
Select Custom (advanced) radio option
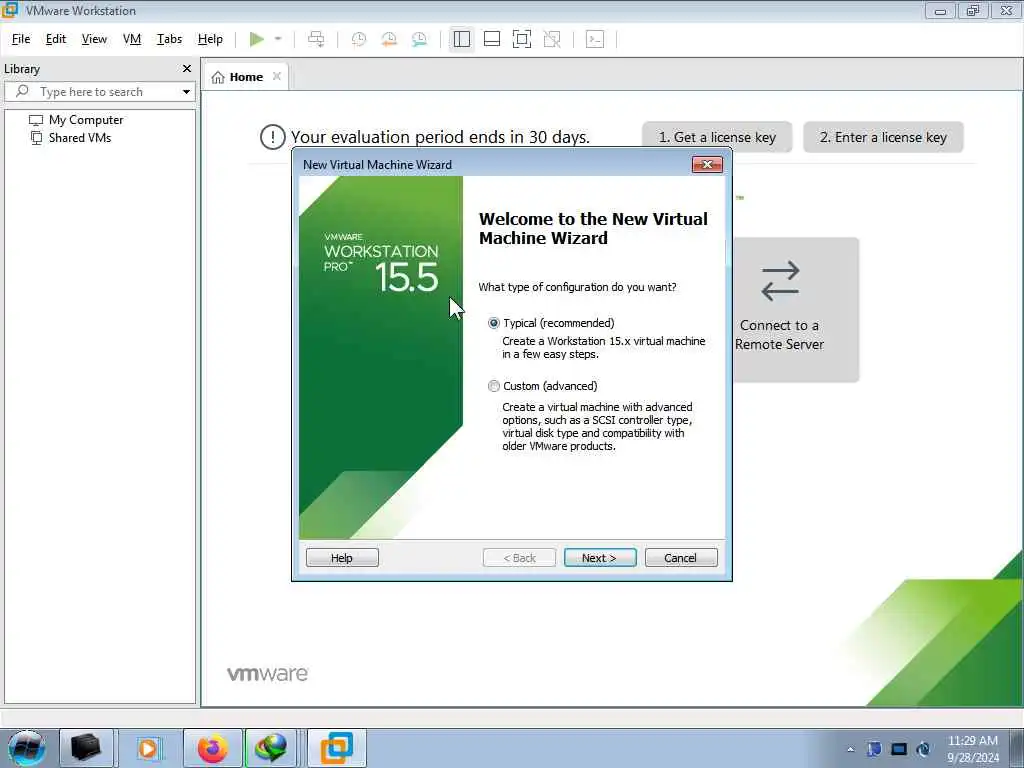[x=494, y=387]
